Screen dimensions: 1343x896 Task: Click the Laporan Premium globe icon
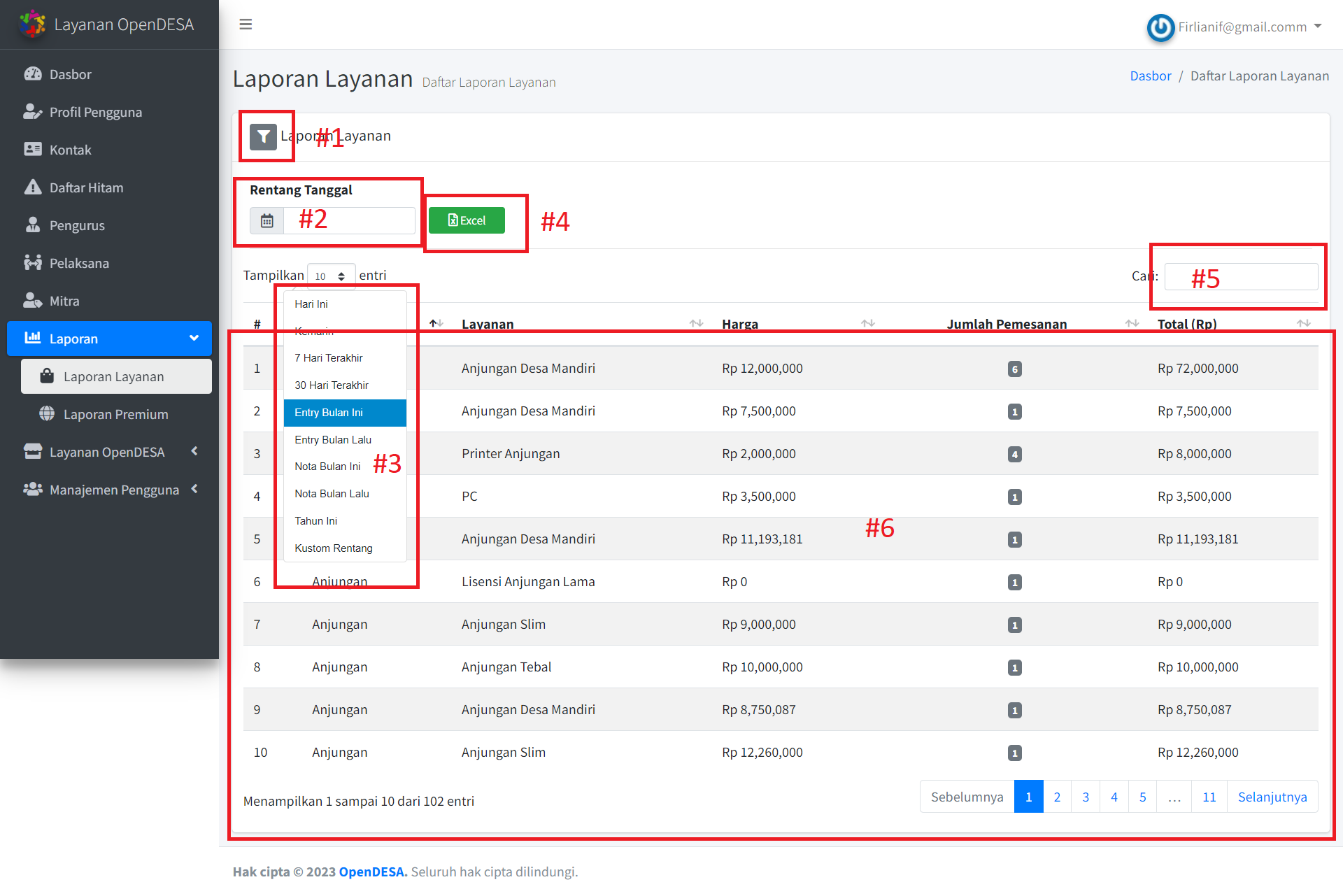tap(47, 414)
